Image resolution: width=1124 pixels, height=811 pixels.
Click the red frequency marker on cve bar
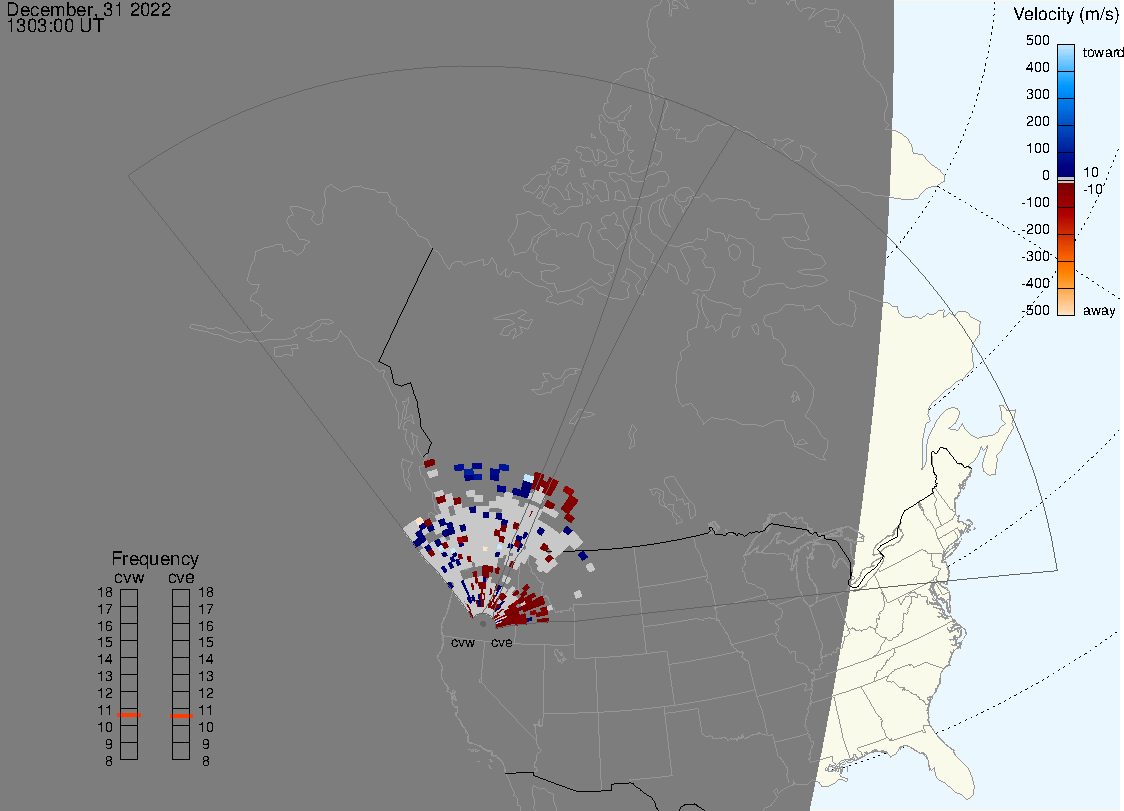point(181,716)
